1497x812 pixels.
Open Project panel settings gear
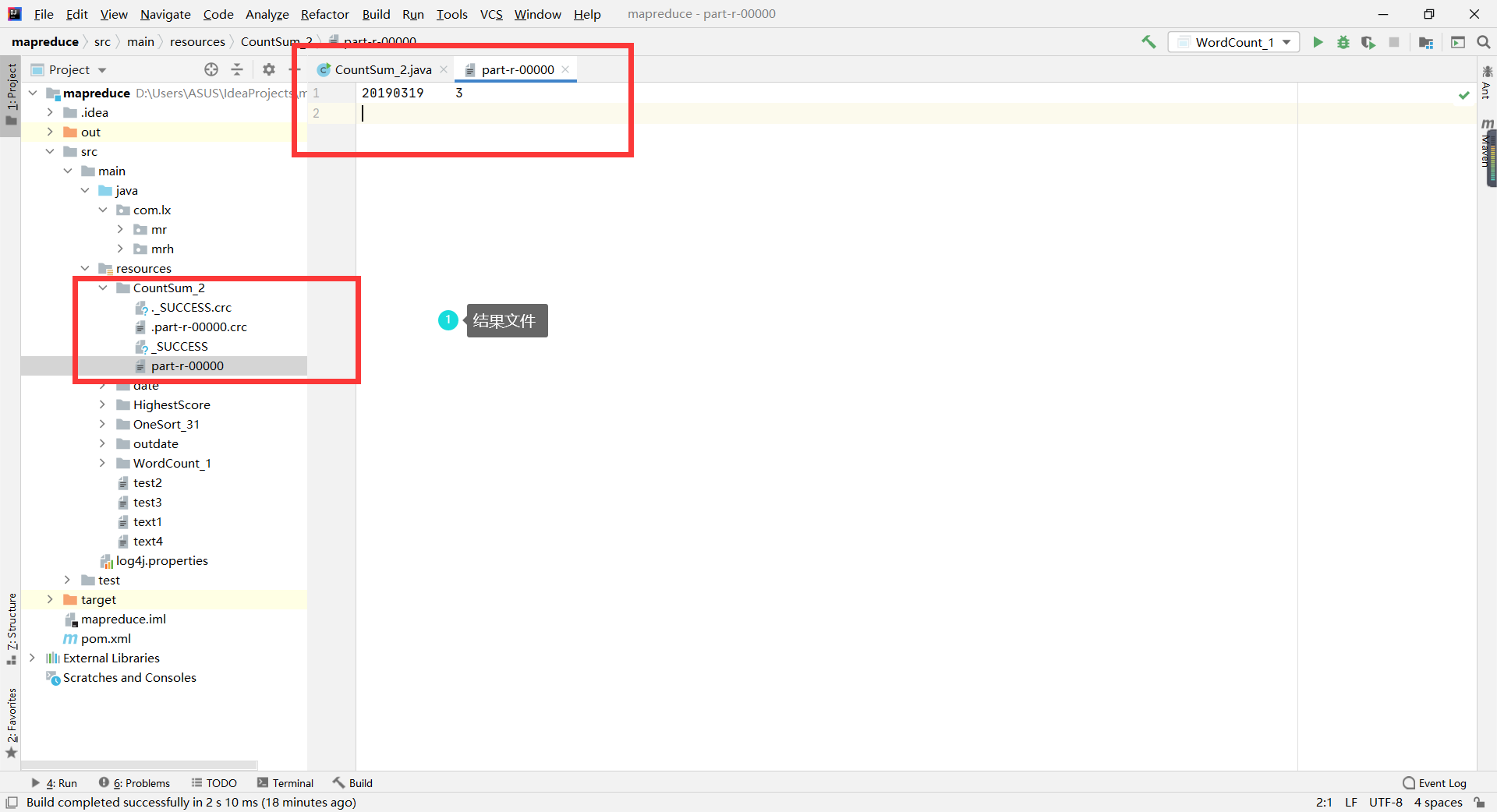point(269,69)
